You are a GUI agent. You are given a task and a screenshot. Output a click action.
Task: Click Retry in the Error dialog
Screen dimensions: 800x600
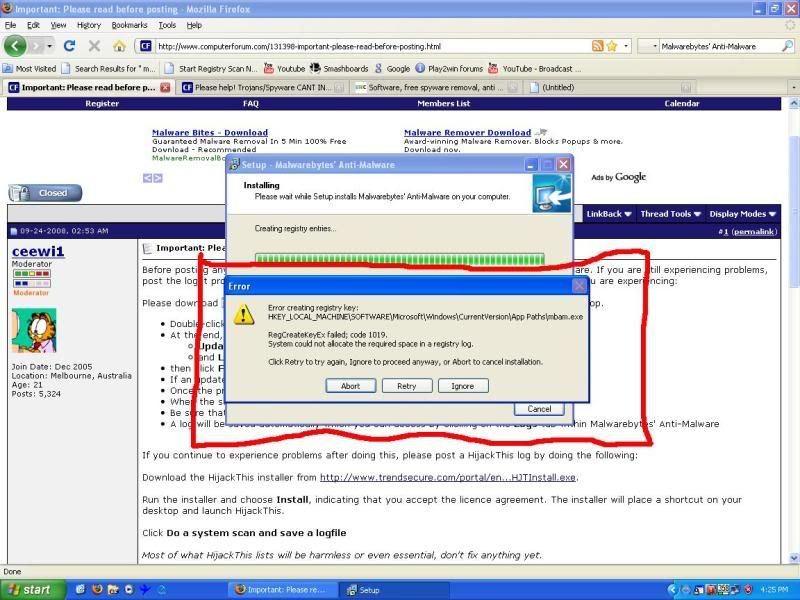pyautogui.click(x=407, y=386)
